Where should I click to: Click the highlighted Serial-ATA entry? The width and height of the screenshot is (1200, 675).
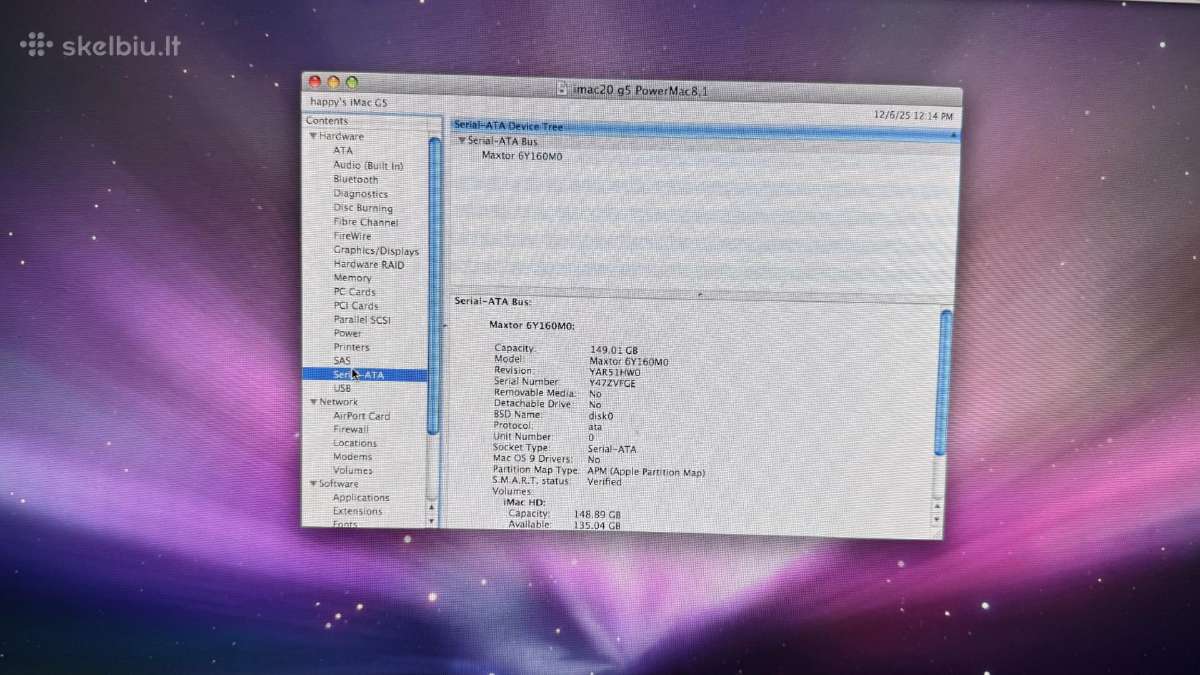(364, 375)
